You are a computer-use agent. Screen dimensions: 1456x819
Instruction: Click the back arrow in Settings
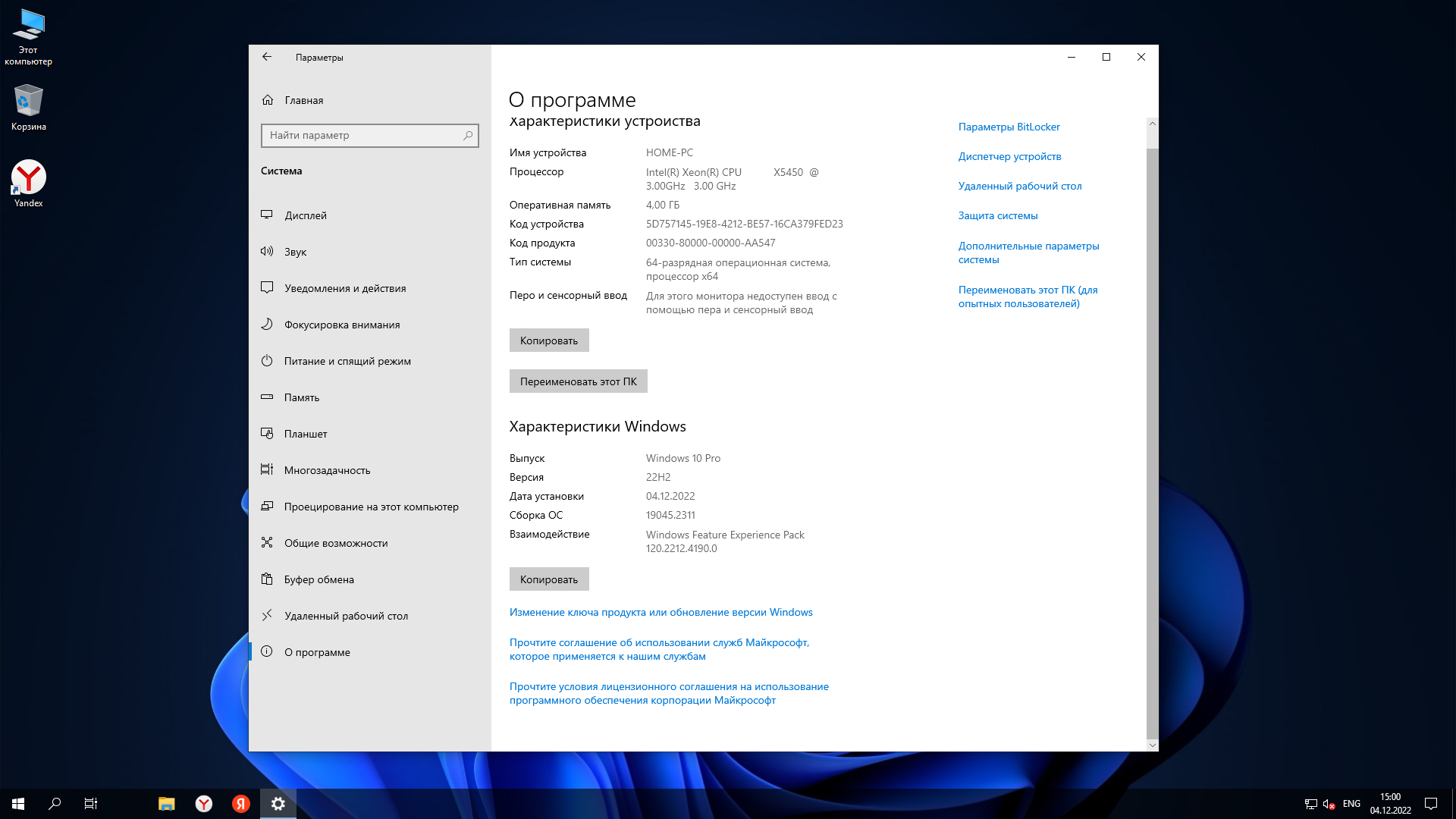[x=267, y=57]
